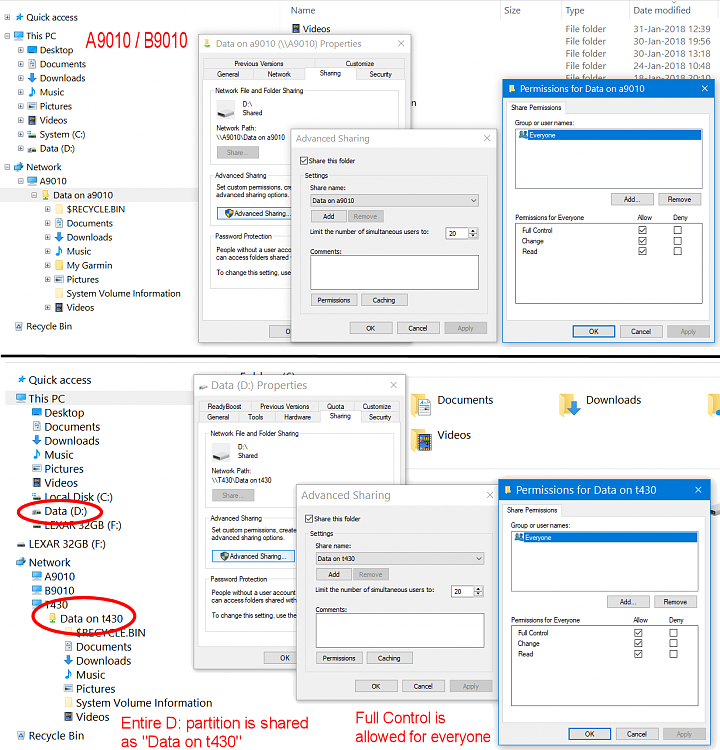Image resolution: width=720 pixels, height=750 pixels.
Task: Click the standalone LEXAR 32GB (F:) drive icon
Action: point(21,544)
